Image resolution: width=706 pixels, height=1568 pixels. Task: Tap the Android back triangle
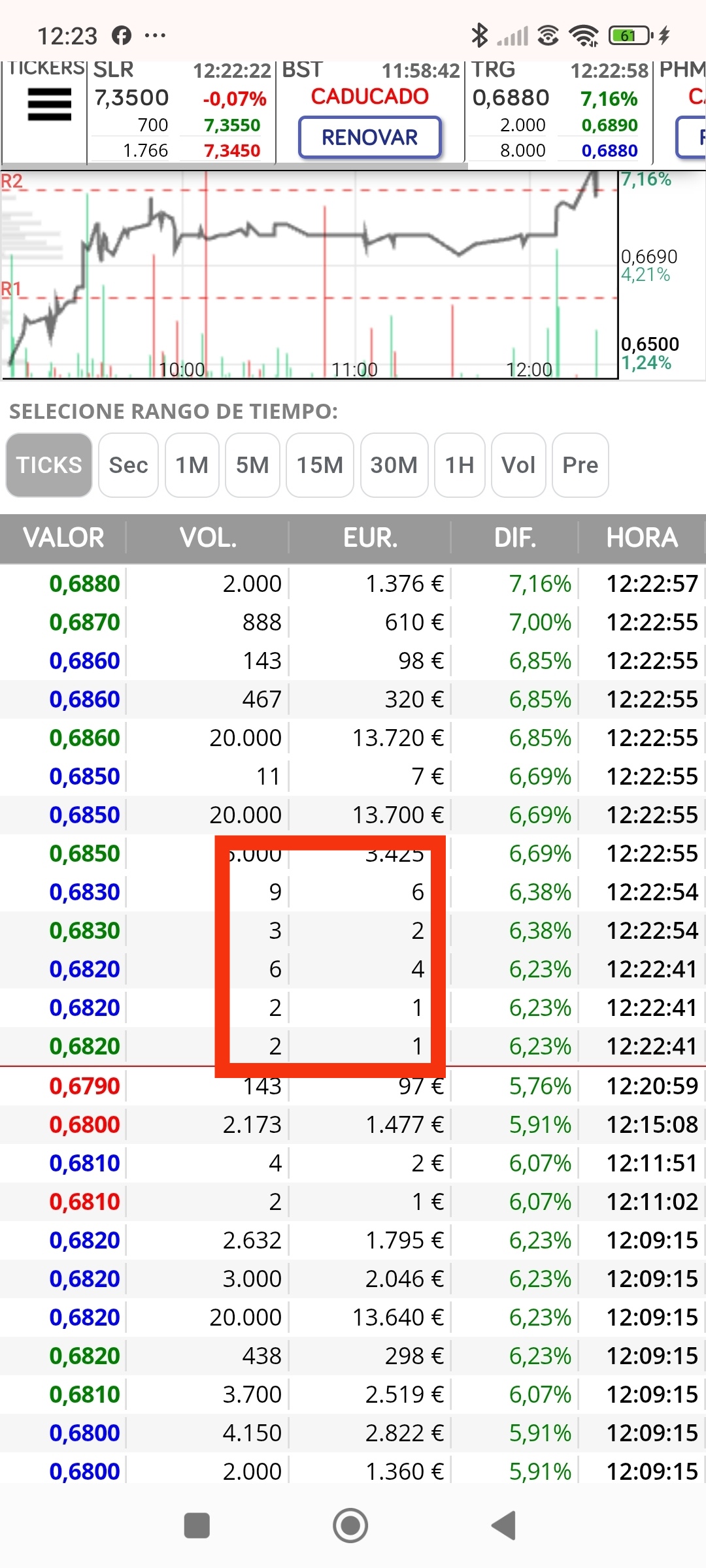(x=504, y=1526)
